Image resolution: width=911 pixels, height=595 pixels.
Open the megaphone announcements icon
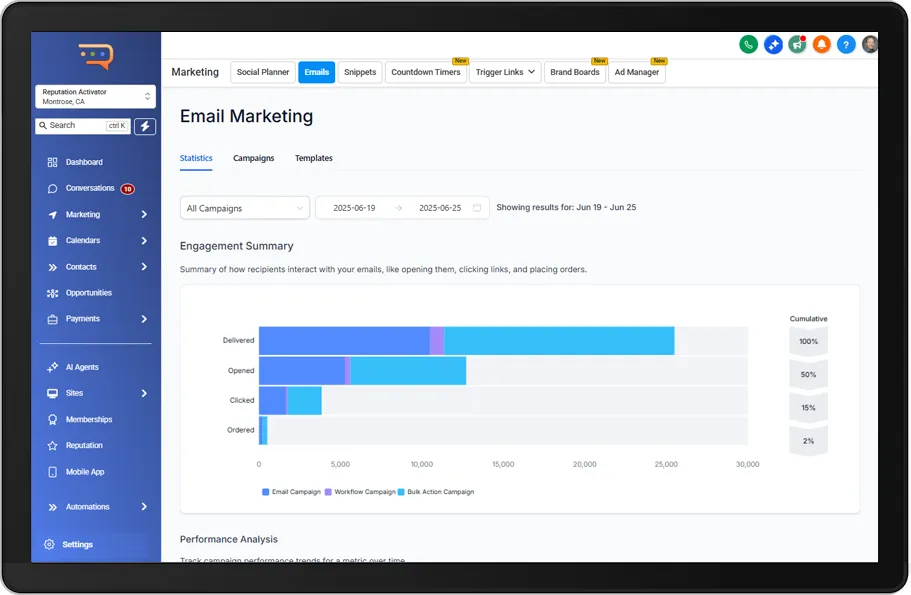point(797,44)
